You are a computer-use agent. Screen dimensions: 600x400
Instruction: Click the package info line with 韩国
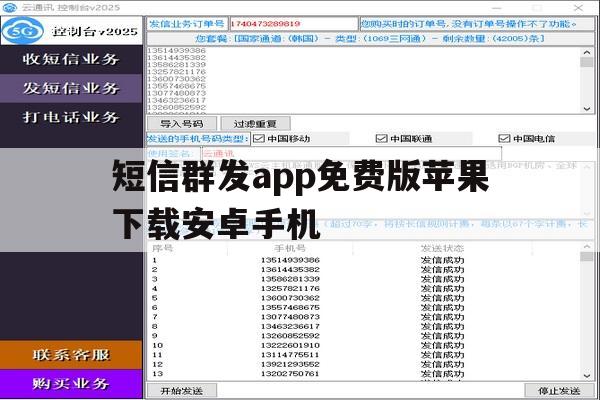(x=370, y=39)
